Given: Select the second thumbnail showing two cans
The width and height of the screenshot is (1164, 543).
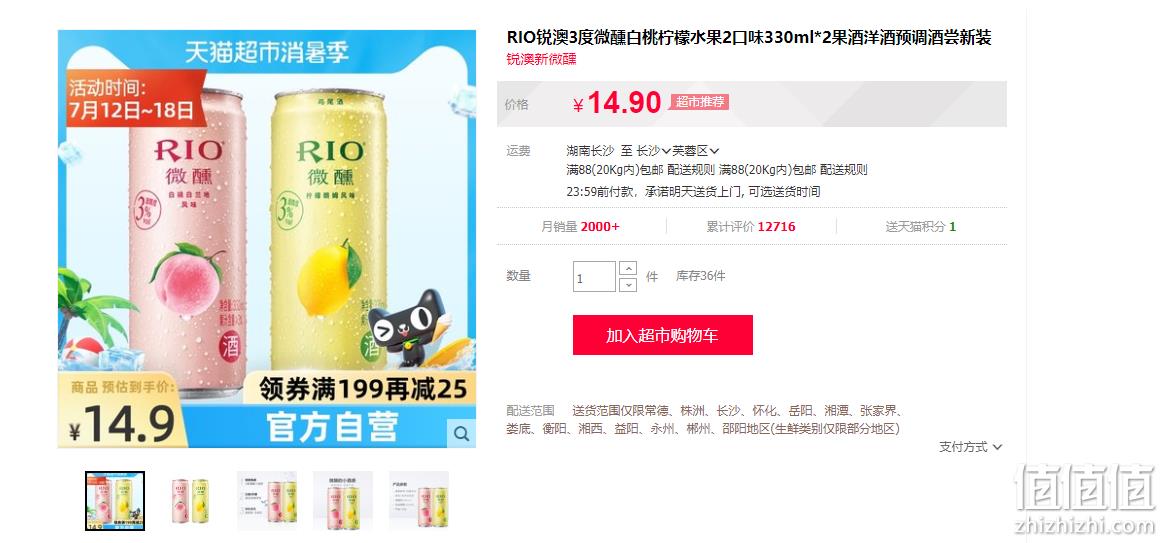Looking at the screenshot, I should pyautogui.click(x=191, y=501).
